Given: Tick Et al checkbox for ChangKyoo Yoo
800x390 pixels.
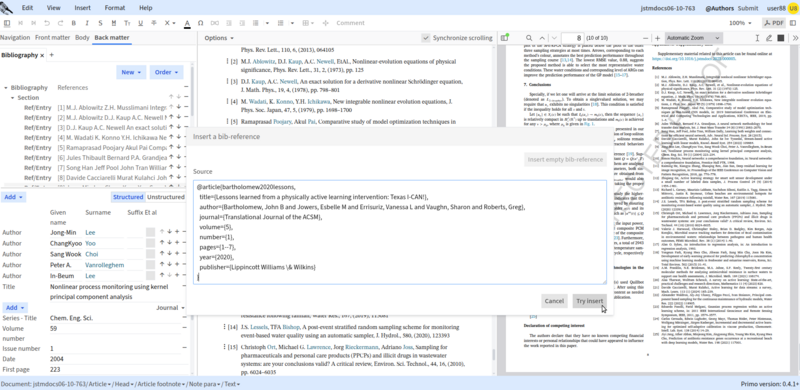Looking at the screenshot, I should coord(150,243).
